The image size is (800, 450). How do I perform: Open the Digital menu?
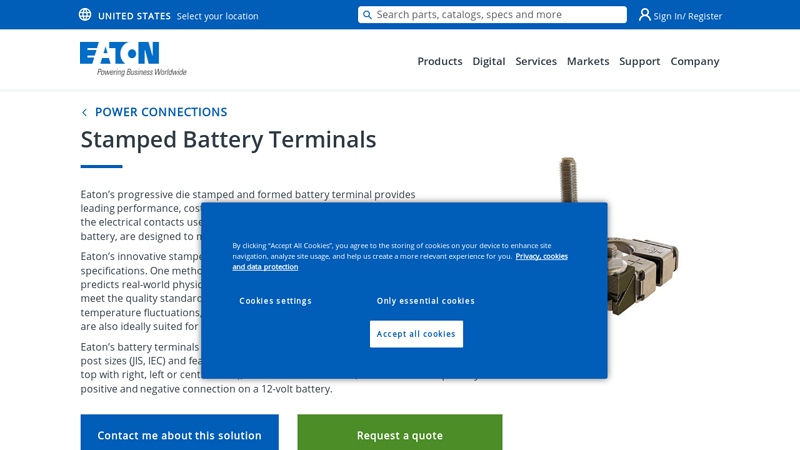489,61
